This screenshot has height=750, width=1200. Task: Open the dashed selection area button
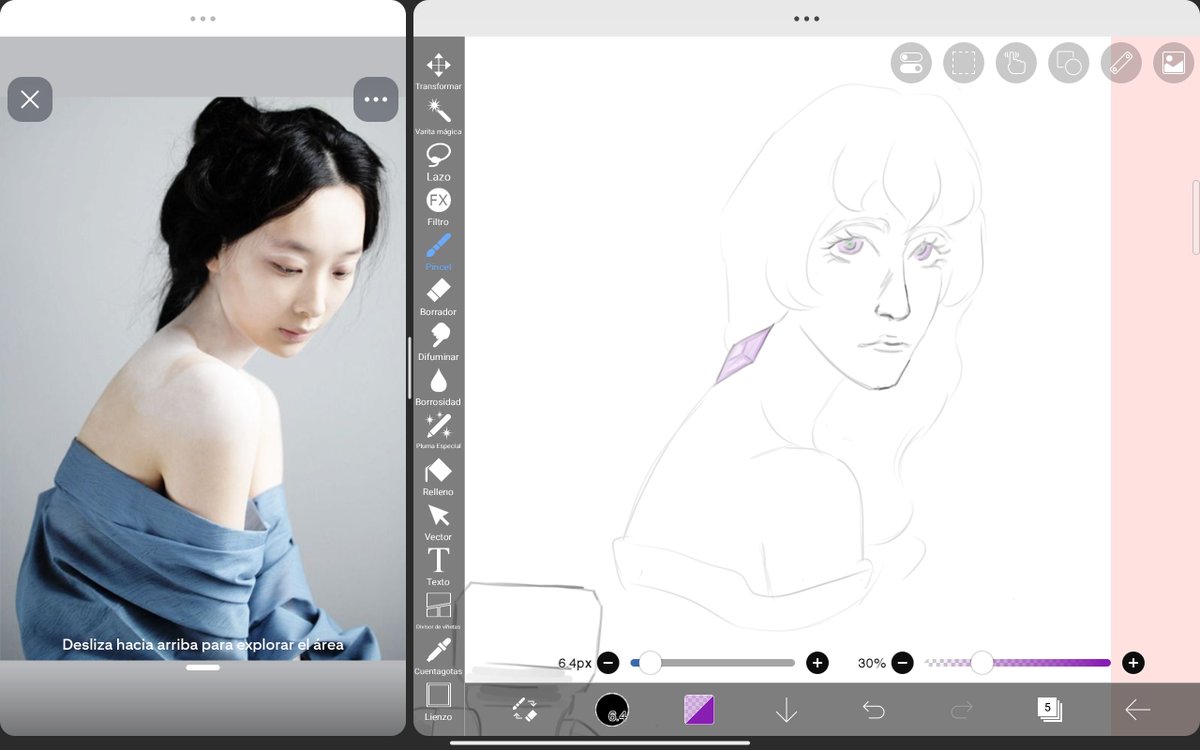click(x=963, y=64)
